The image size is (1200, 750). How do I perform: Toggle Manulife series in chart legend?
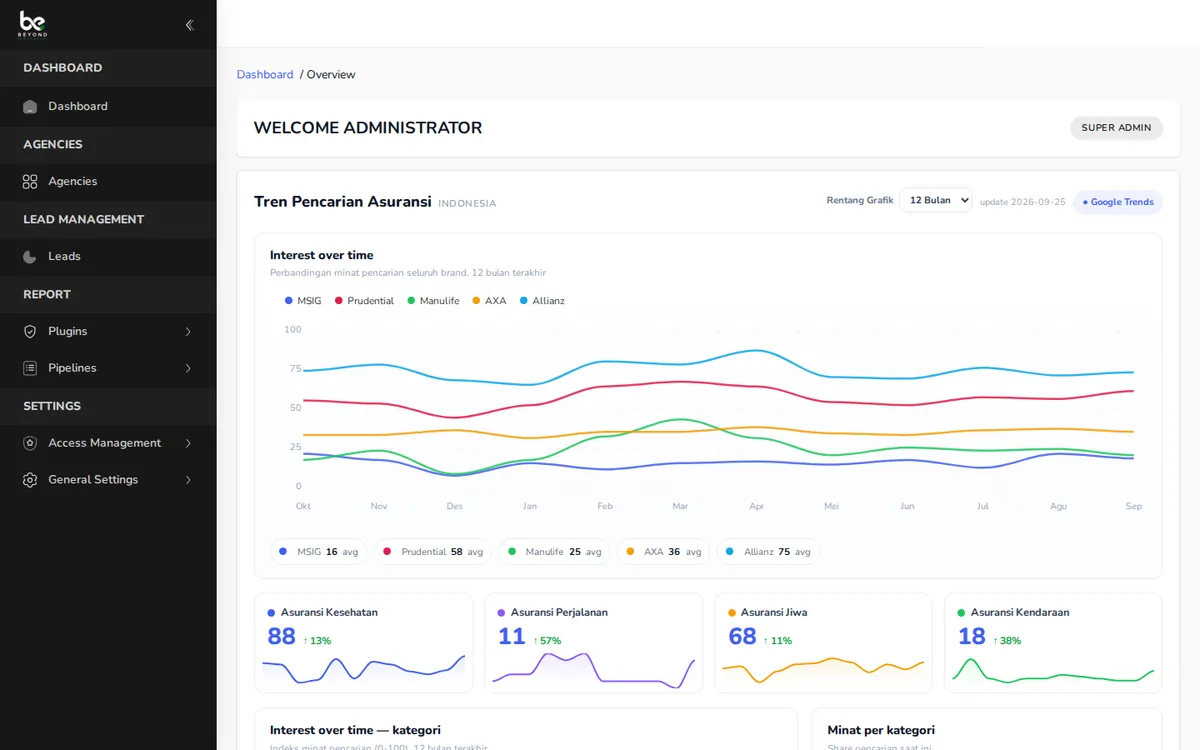click(433, 301)
